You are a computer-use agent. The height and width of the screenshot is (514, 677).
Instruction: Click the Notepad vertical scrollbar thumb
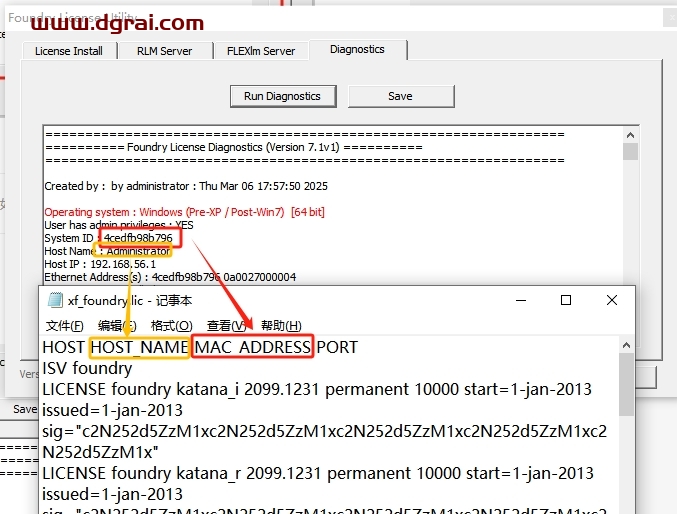(626, 384)
